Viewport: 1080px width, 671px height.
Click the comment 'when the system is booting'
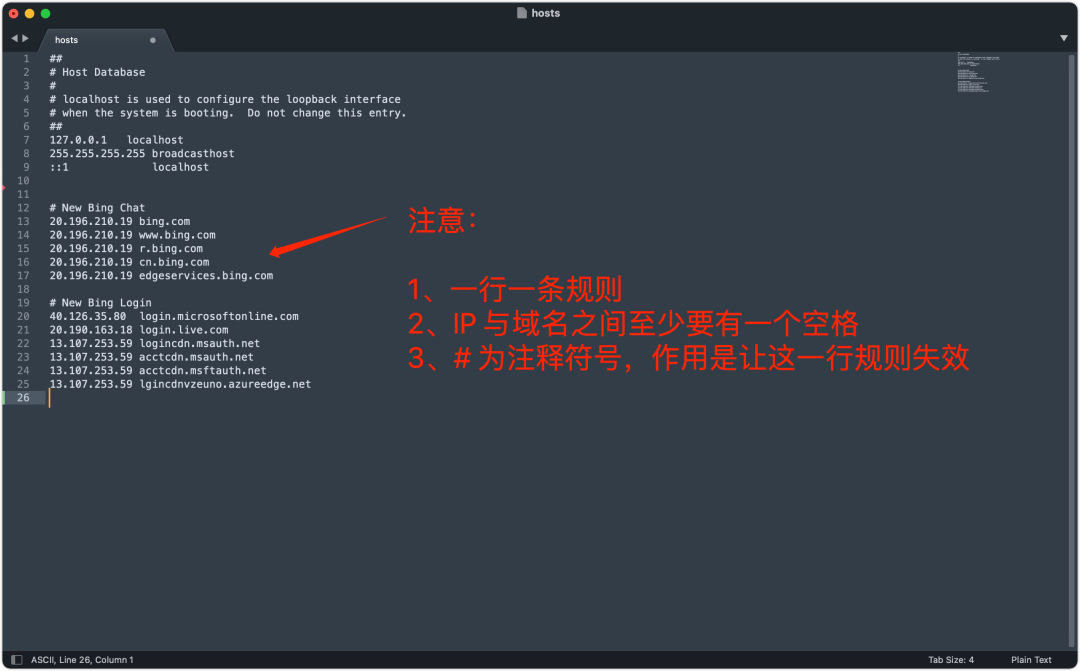(228, 112)
